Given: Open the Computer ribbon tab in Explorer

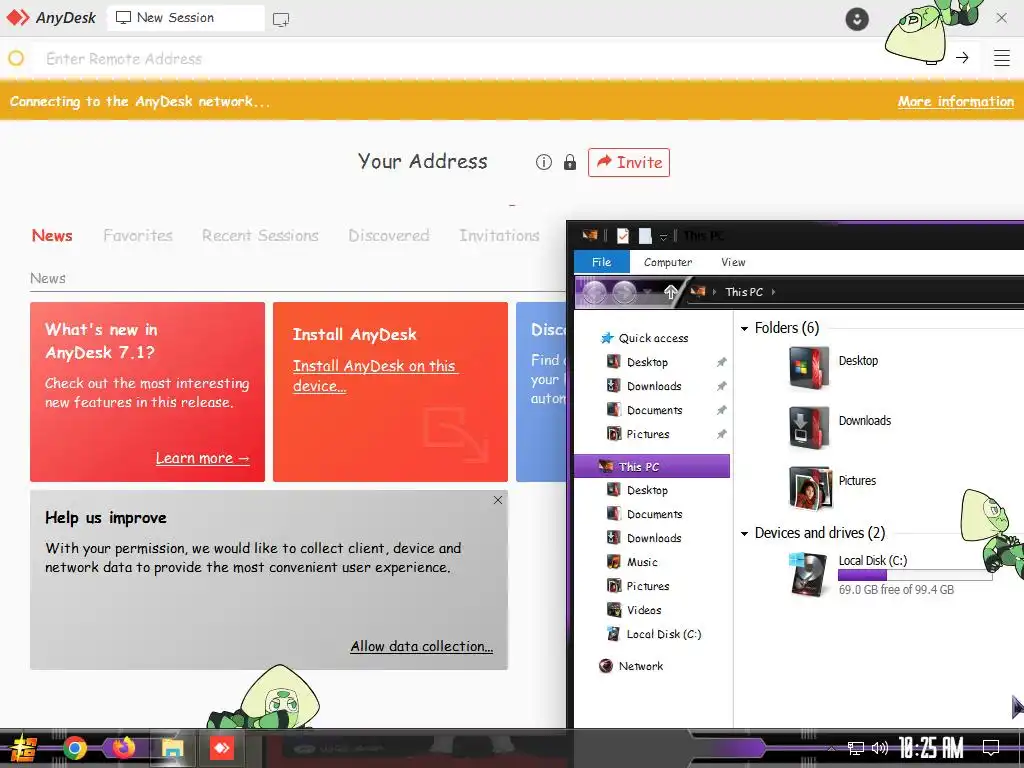Looking at the screenshot, I should click(x=667, y=262).
